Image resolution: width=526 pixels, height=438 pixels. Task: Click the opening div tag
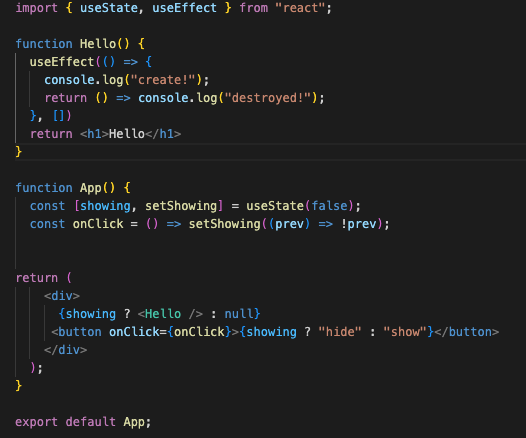[x=62, y=296]
